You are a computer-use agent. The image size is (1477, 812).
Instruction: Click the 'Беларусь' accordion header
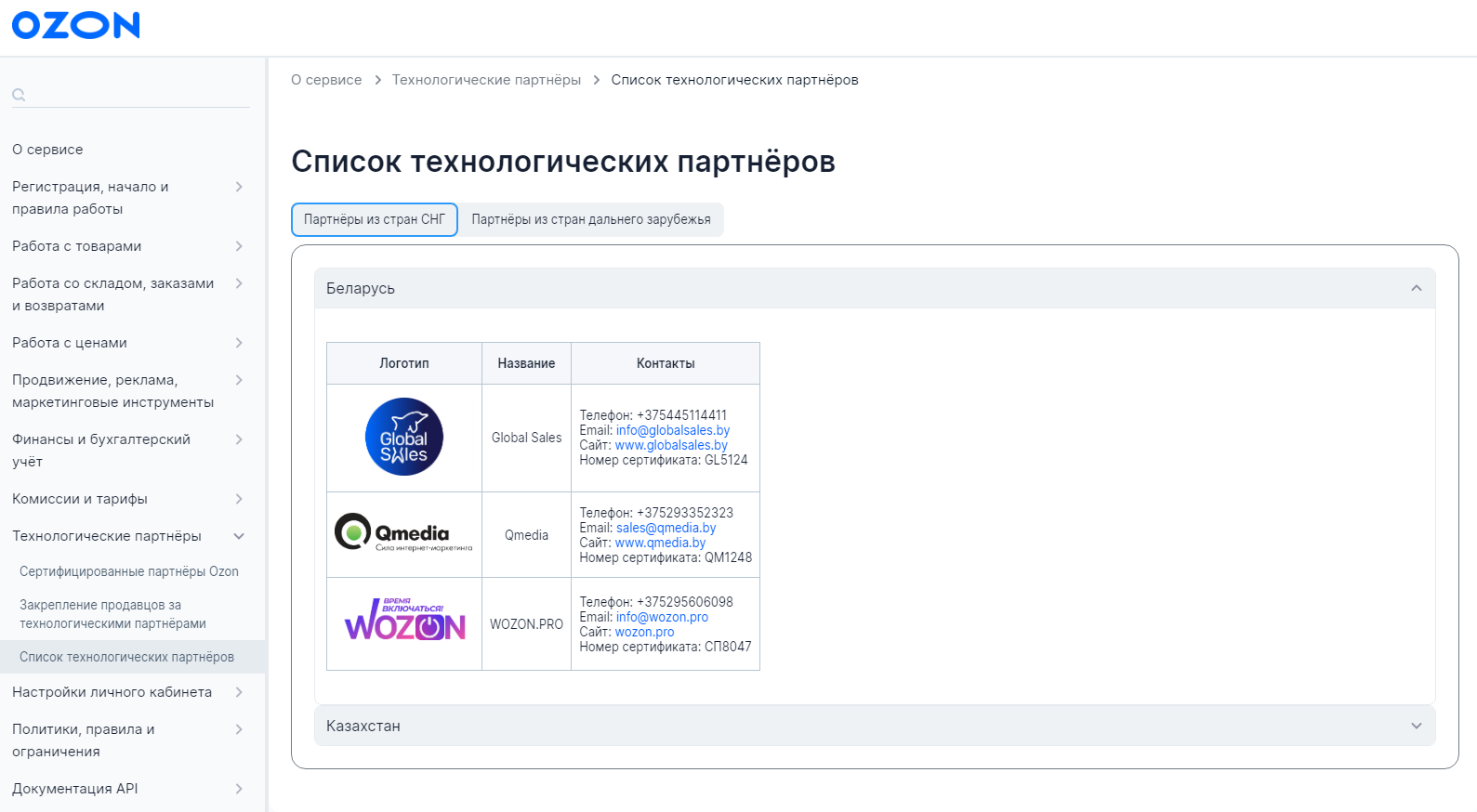875,288
